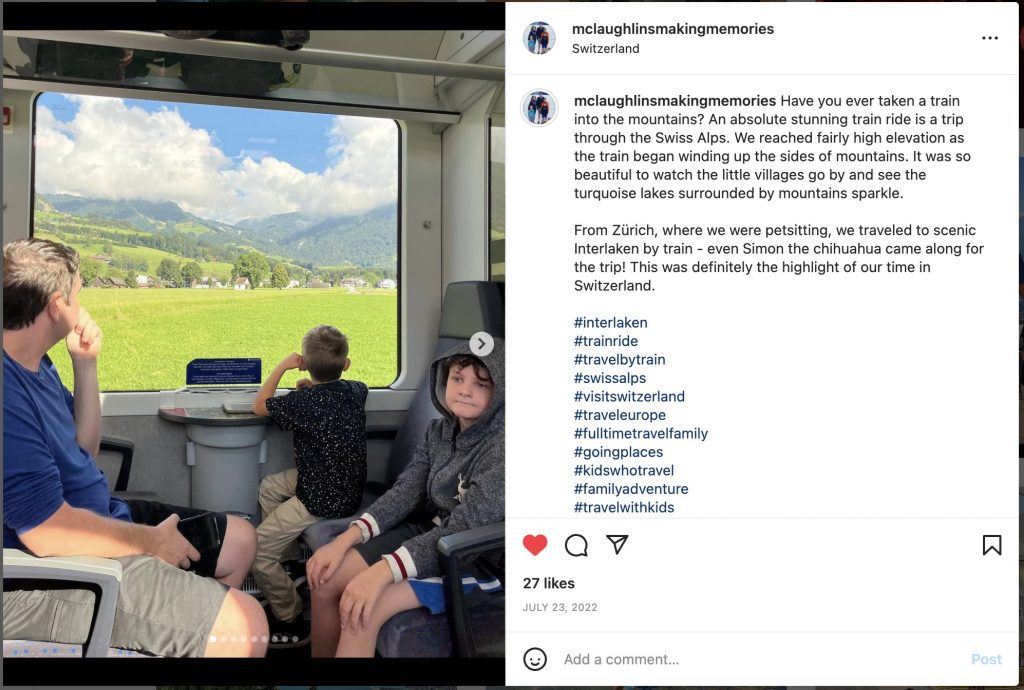
Task: Open the #travelwithkids hashtag
Action: click(x=624, y=507)
